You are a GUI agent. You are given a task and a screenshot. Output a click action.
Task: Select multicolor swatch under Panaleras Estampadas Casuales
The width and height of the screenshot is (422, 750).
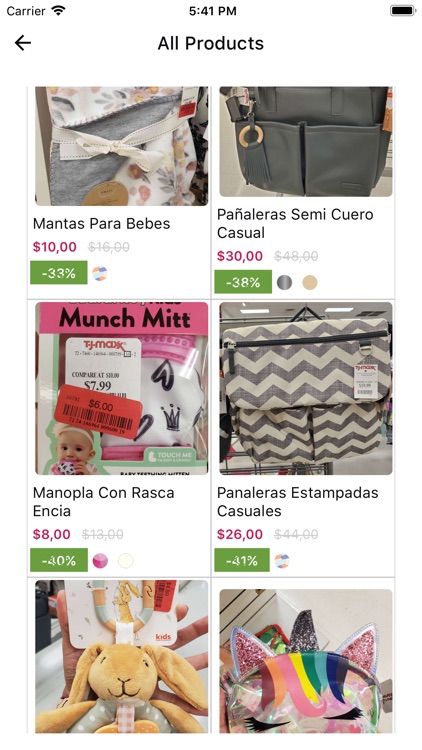282,561
